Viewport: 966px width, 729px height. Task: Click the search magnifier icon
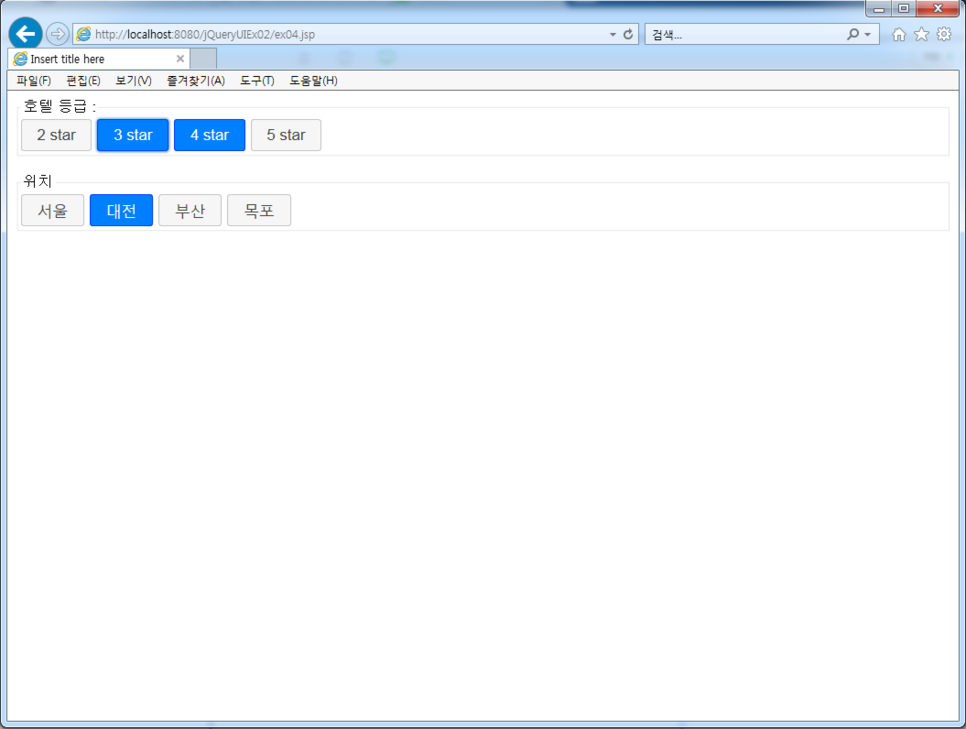point(853,34)
